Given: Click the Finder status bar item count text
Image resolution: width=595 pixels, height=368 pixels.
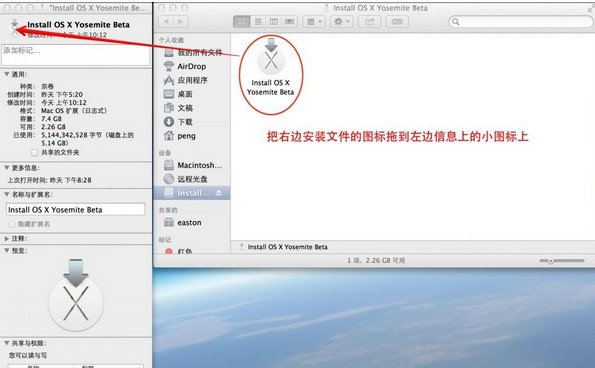Looking at the screenshot, I should [x=376, y=261].
